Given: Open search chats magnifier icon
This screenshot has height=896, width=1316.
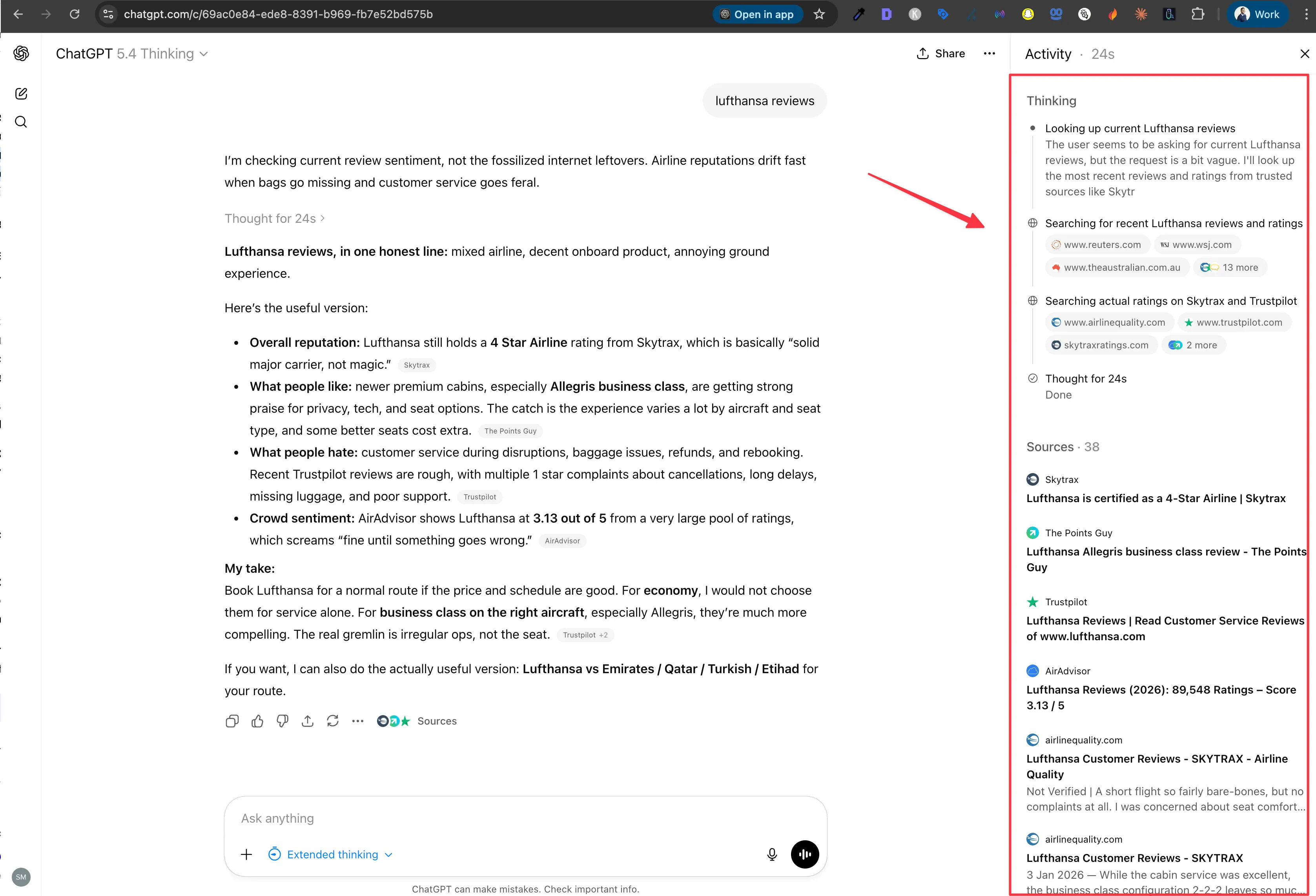Looking at the screenshot, I should pyautogui.click(x=21, y=122).
